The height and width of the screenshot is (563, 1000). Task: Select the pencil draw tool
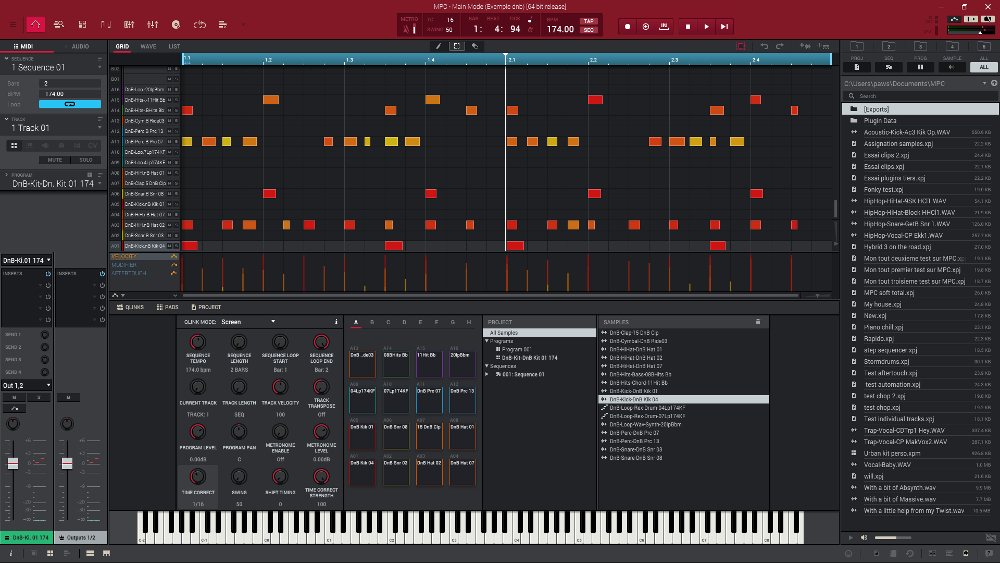[x=438, y=46]
